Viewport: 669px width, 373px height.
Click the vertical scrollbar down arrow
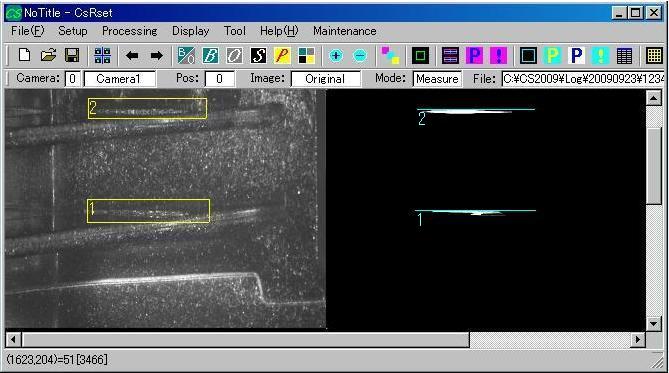653,323
